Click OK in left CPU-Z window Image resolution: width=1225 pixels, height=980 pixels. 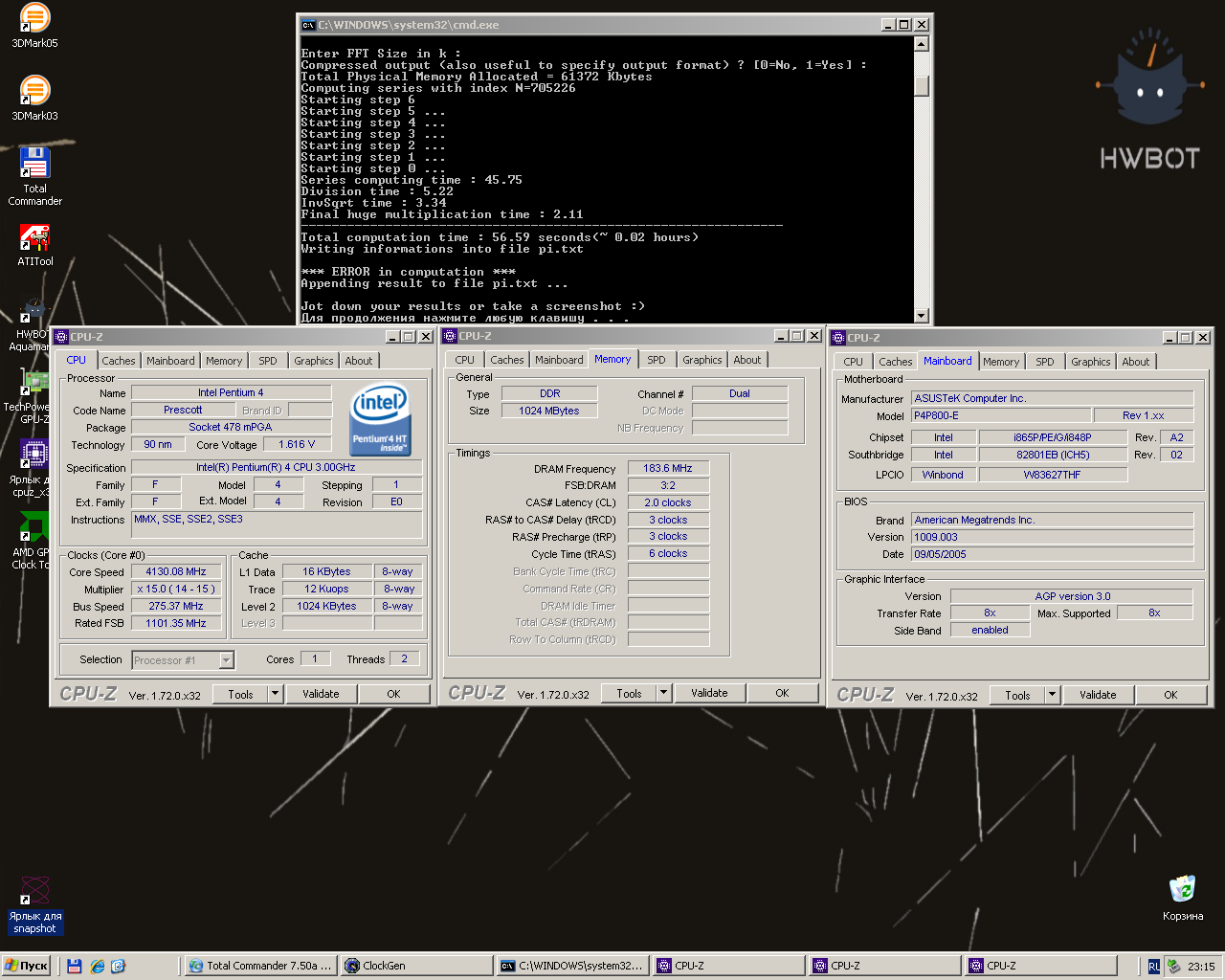(393, 694)
